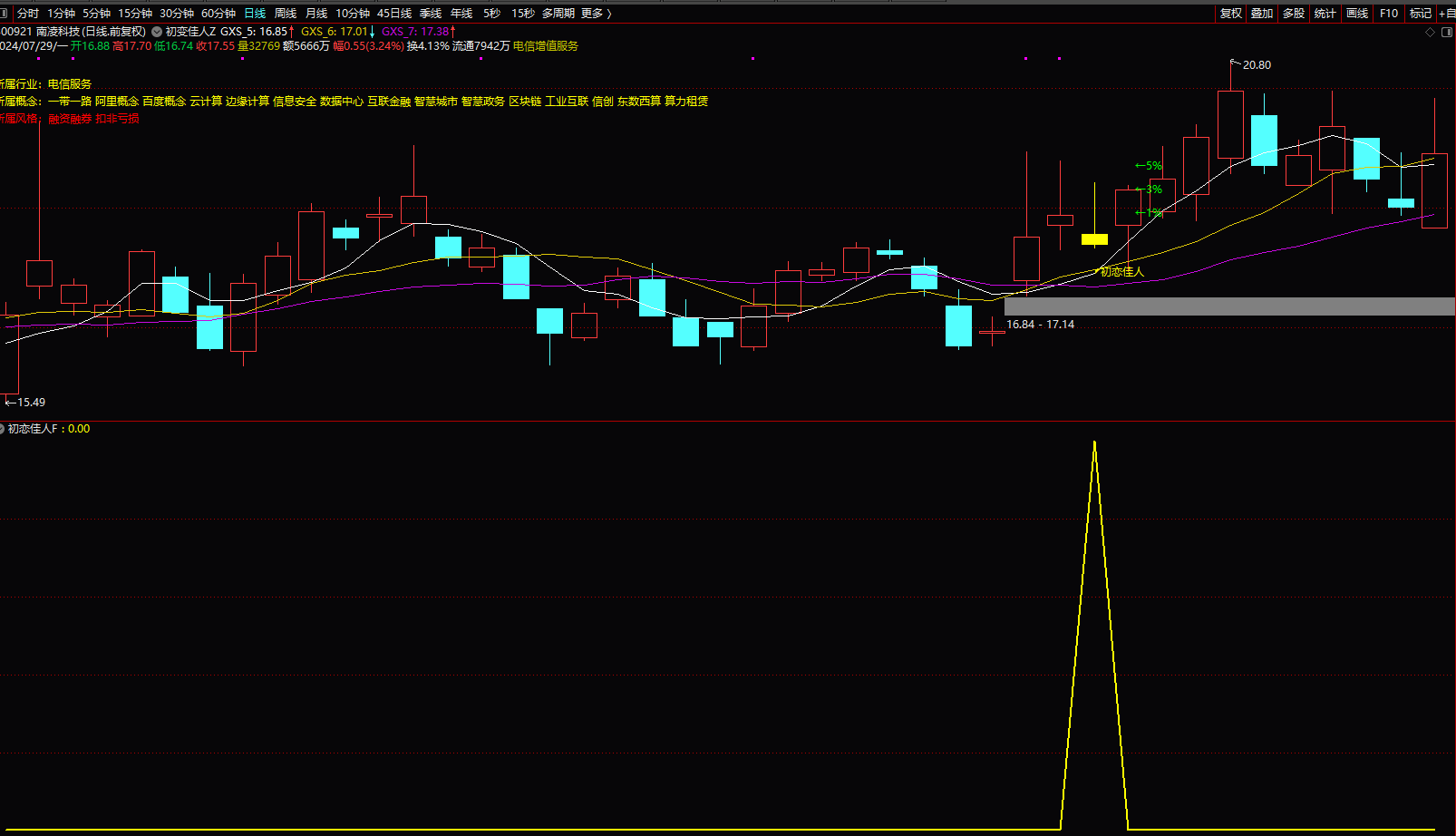Click the 算力租赁 concept tag
The image size is (1456, 836).
pos(686,102)
